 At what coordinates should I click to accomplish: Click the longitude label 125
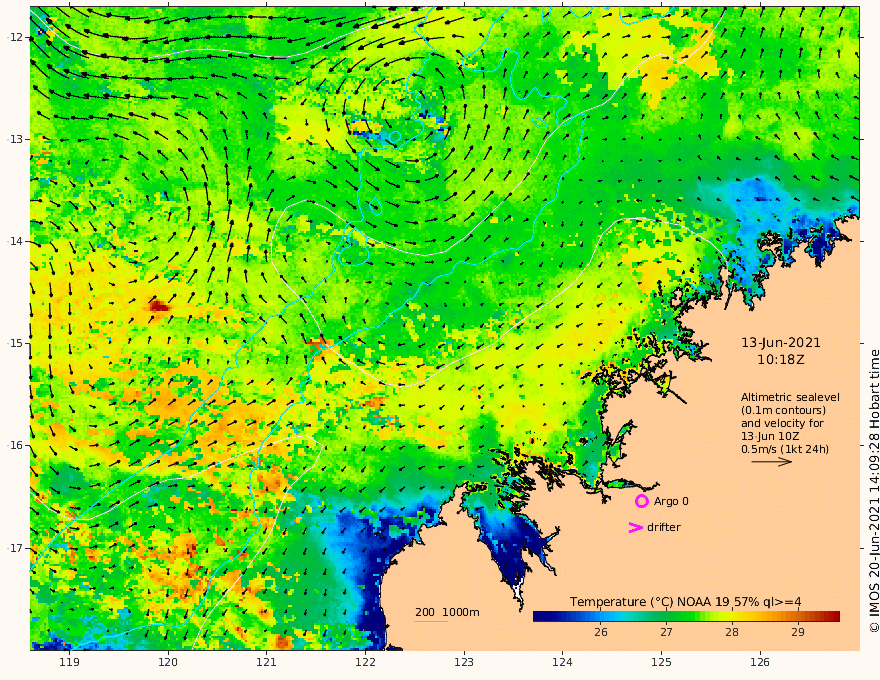tap(661, 663)
